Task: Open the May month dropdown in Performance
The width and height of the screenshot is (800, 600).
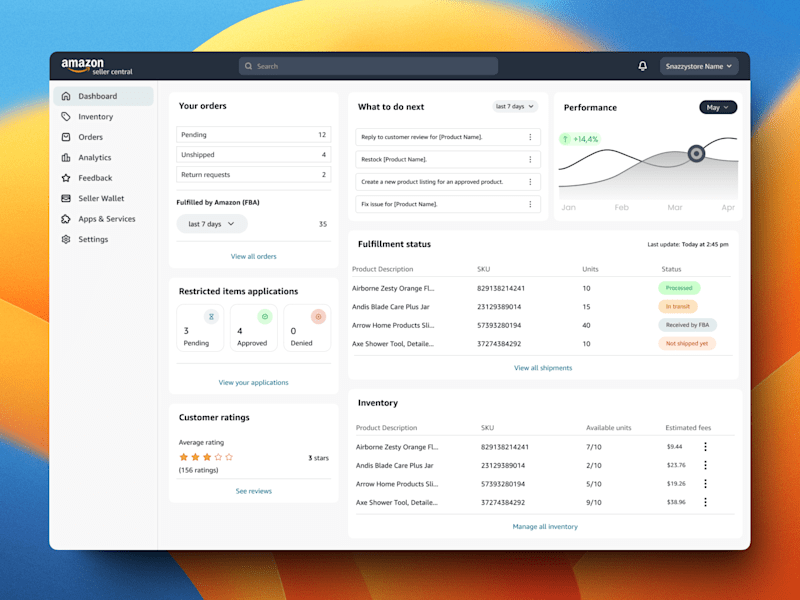Action: point(718,107)
